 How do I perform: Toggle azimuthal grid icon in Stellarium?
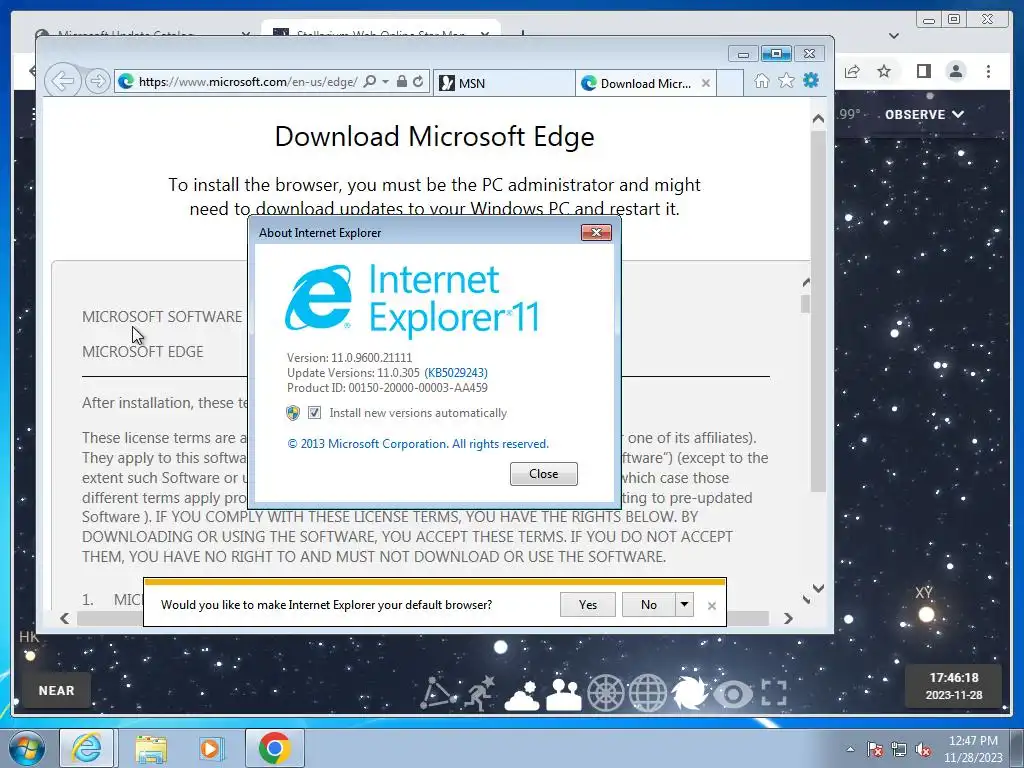605,693
